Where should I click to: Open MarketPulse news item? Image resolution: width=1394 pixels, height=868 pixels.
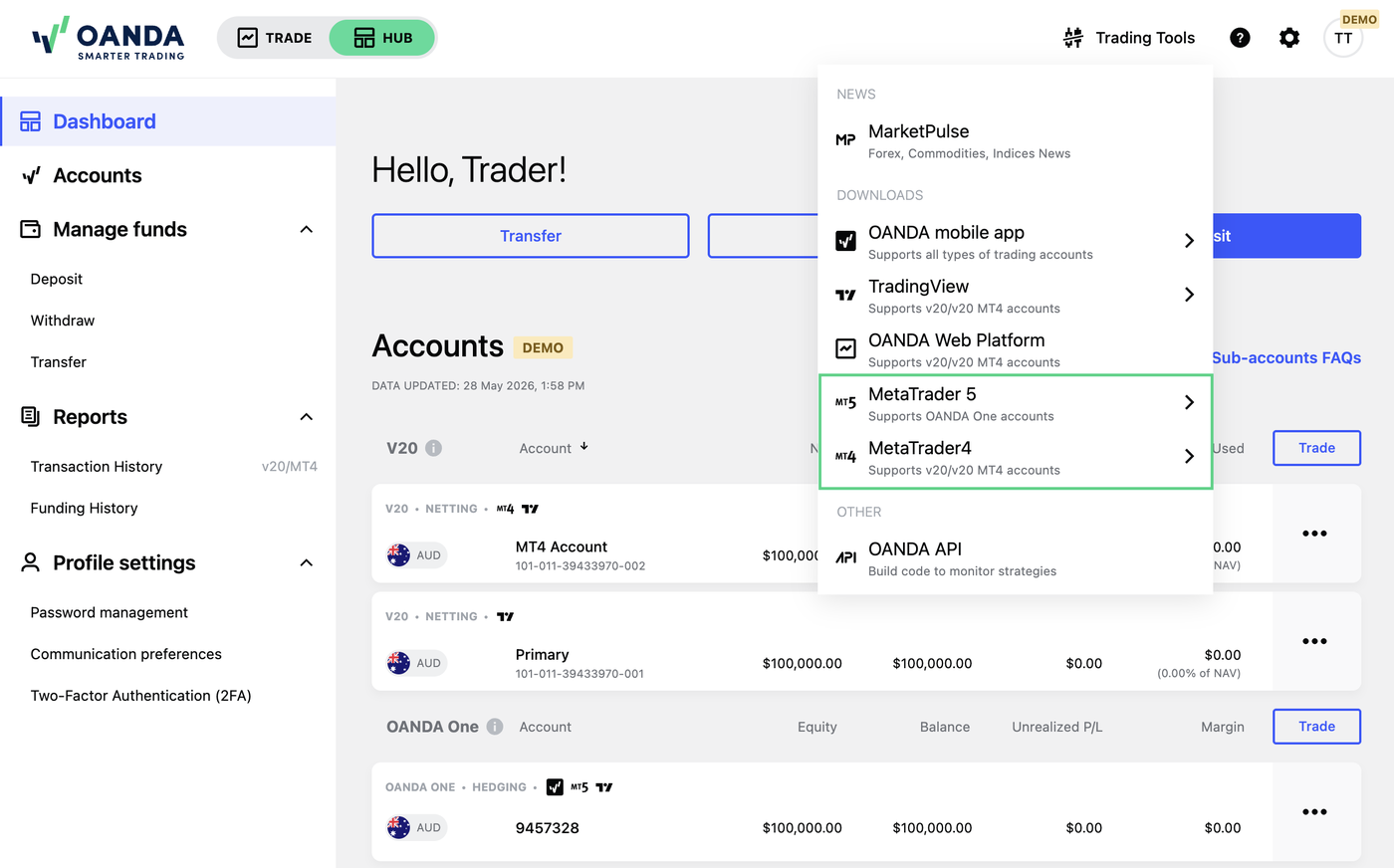pos(1016,141)
